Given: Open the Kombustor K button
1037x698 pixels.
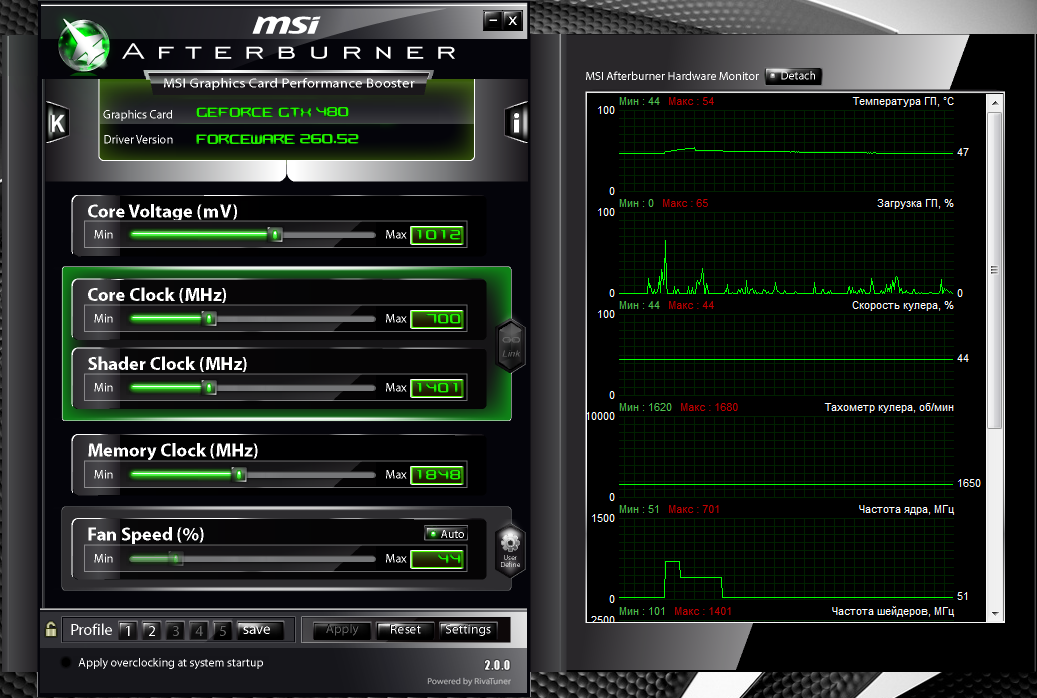Looking at the screenshot, I should (57, 122).
